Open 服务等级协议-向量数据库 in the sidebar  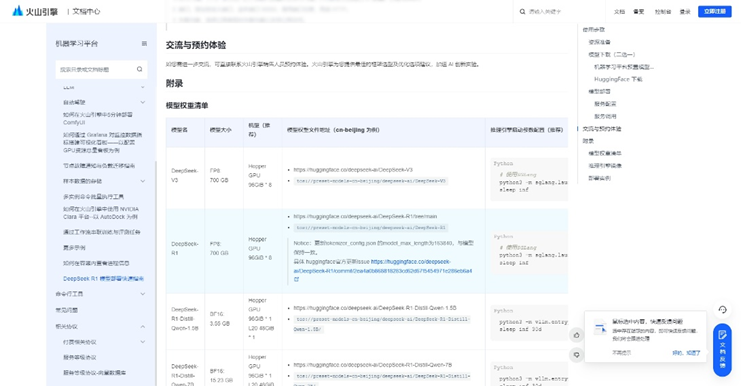(95, 373)
